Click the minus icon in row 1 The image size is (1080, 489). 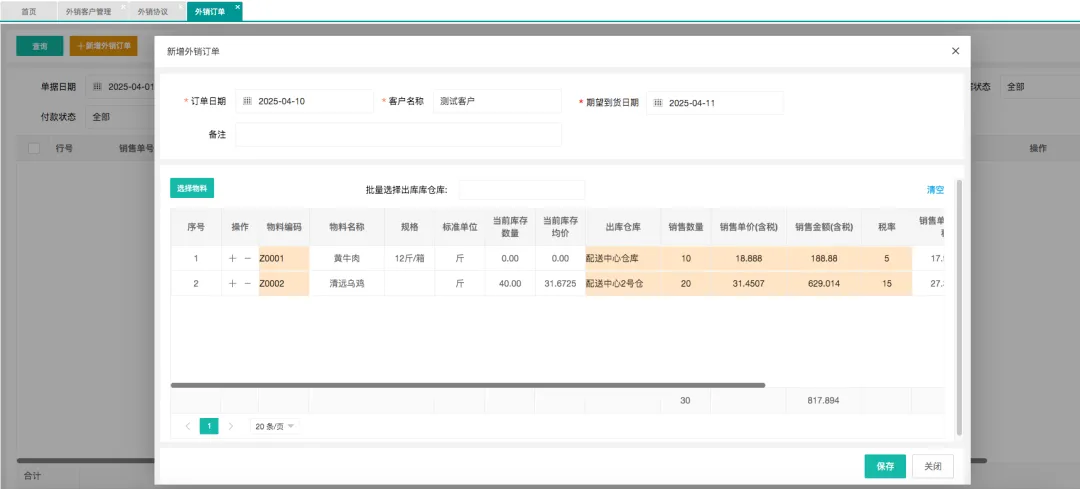pyautogui.click(x=247, y=259)
